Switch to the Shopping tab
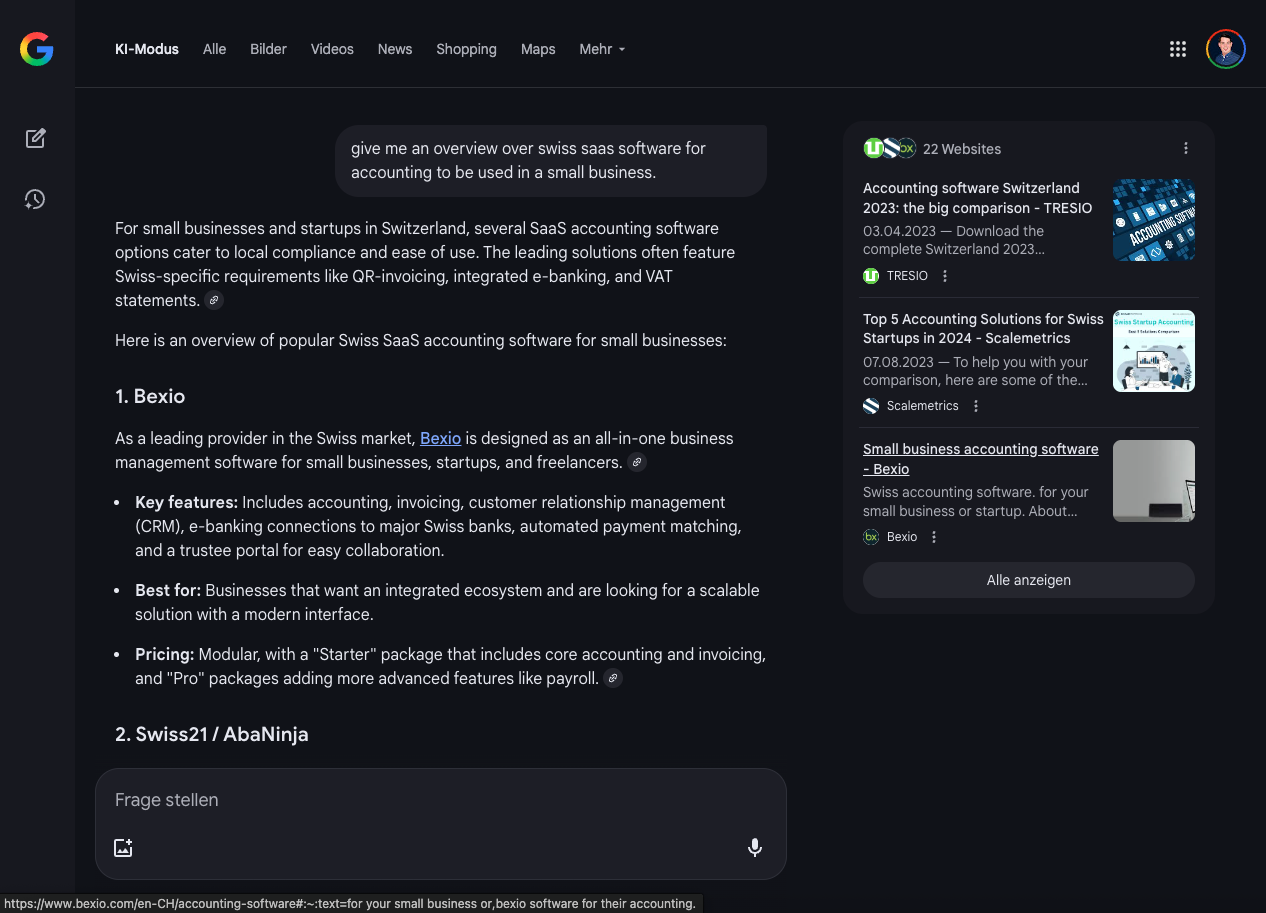1266x913 pixels. [466, 49]
